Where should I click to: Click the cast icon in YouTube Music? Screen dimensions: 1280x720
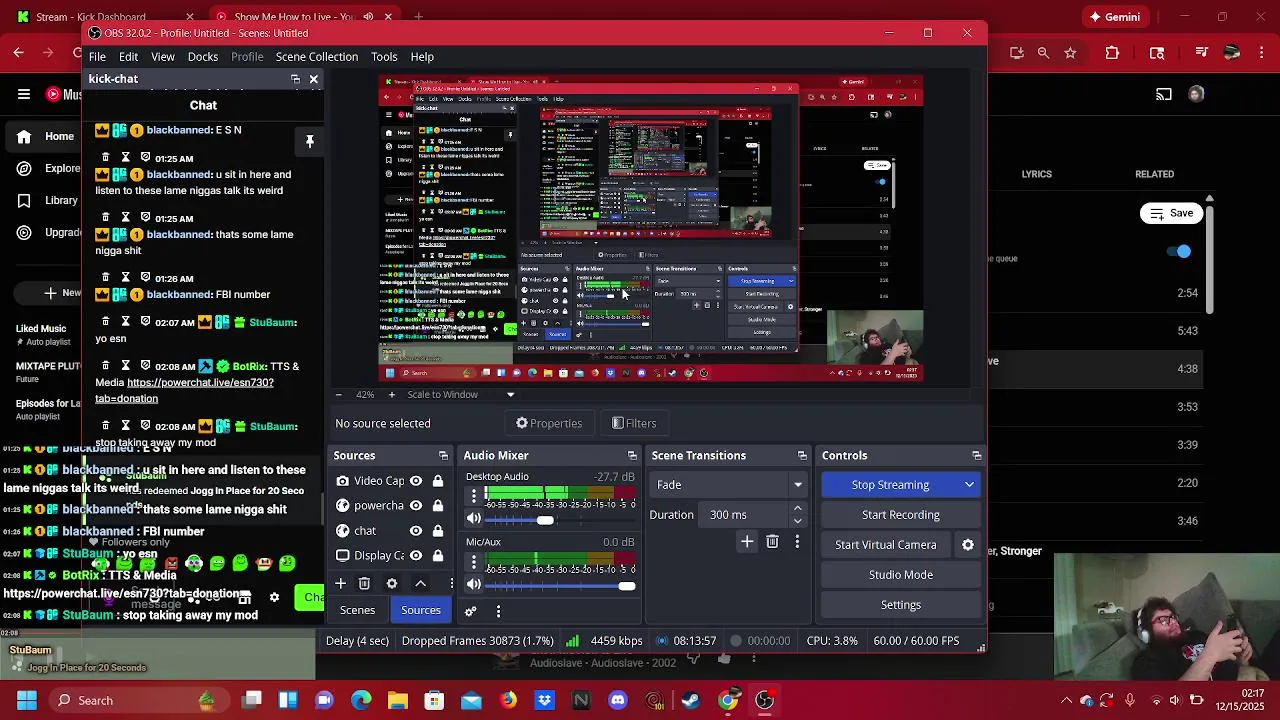coord(1164,95)
